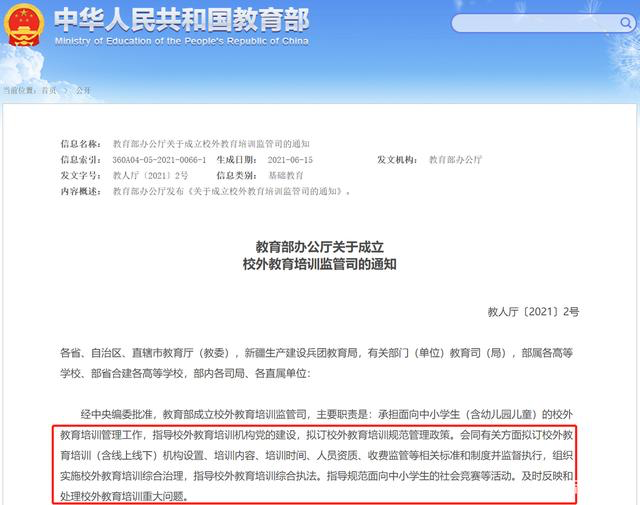Select the creation date 2021-06-15

(290, 160)
